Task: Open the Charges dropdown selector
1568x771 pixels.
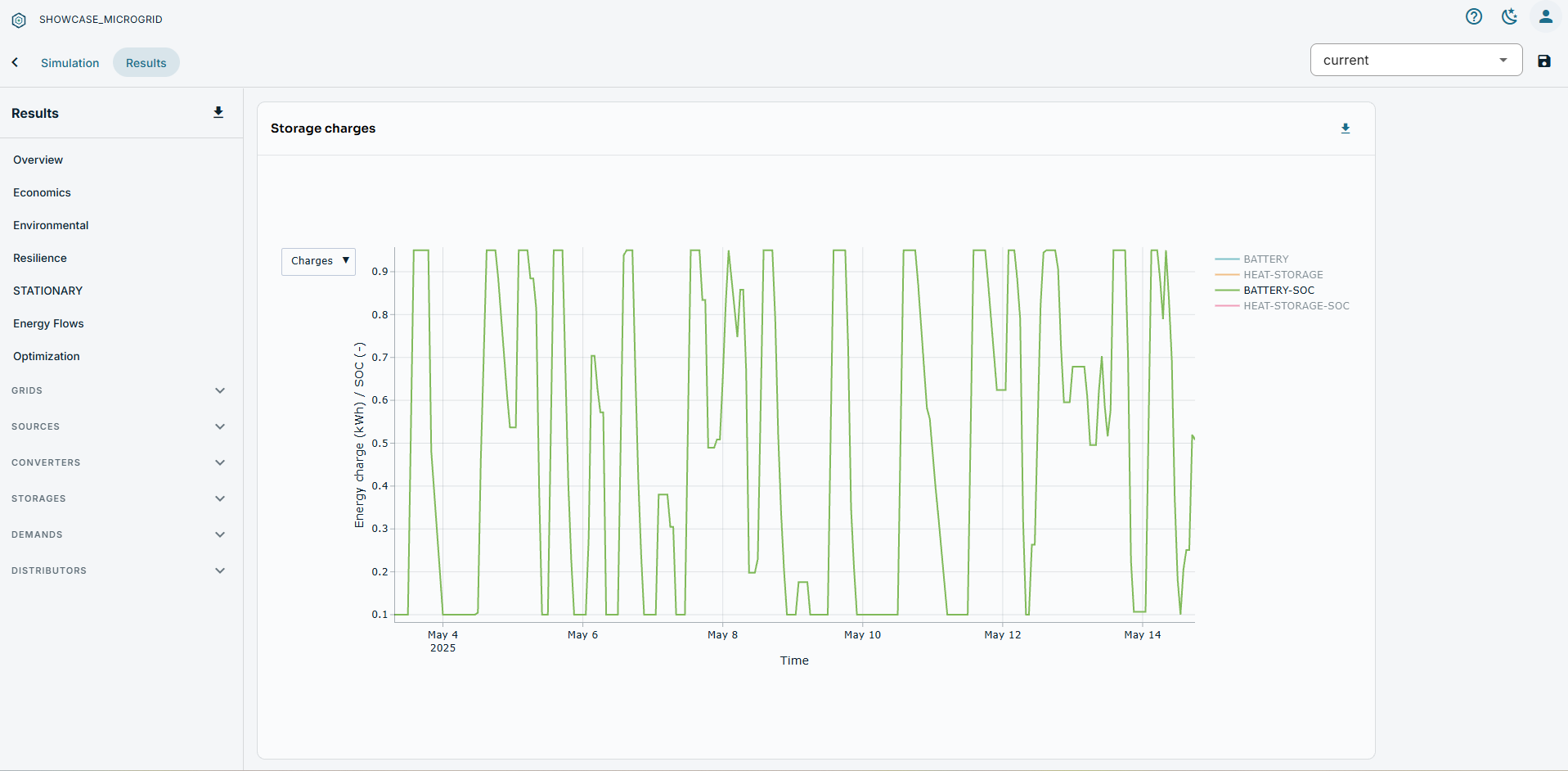Action: (x=318, y=261)
